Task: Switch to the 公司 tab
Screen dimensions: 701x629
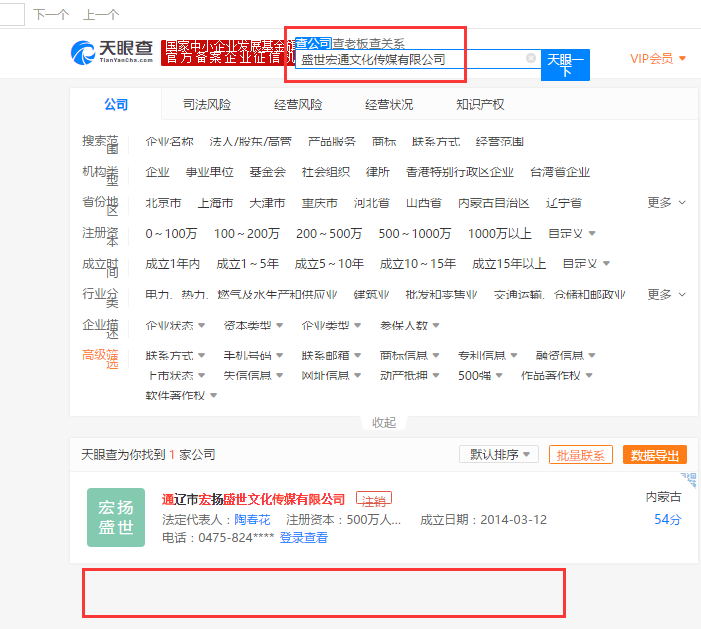Action: (x=116, y=105)
